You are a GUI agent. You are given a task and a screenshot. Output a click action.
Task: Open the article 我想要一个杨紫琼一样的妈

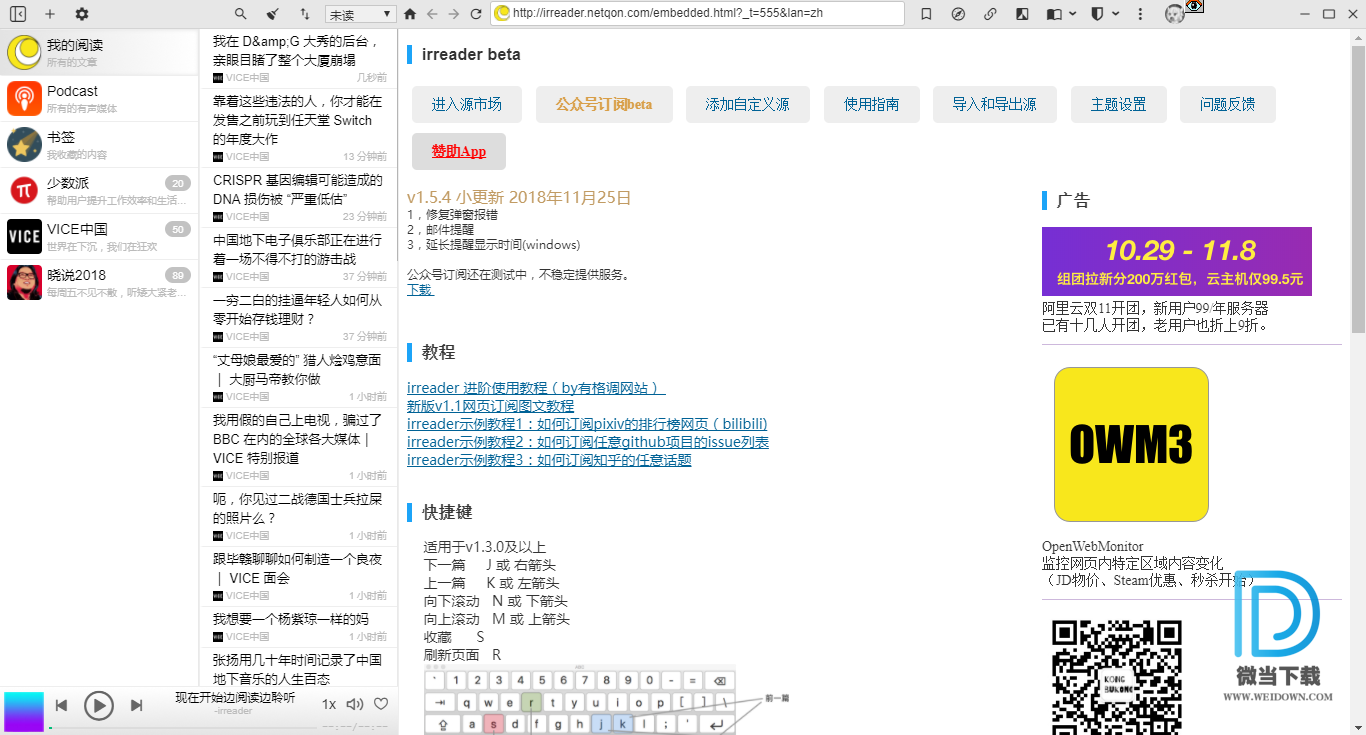click(x=299, y=627)
